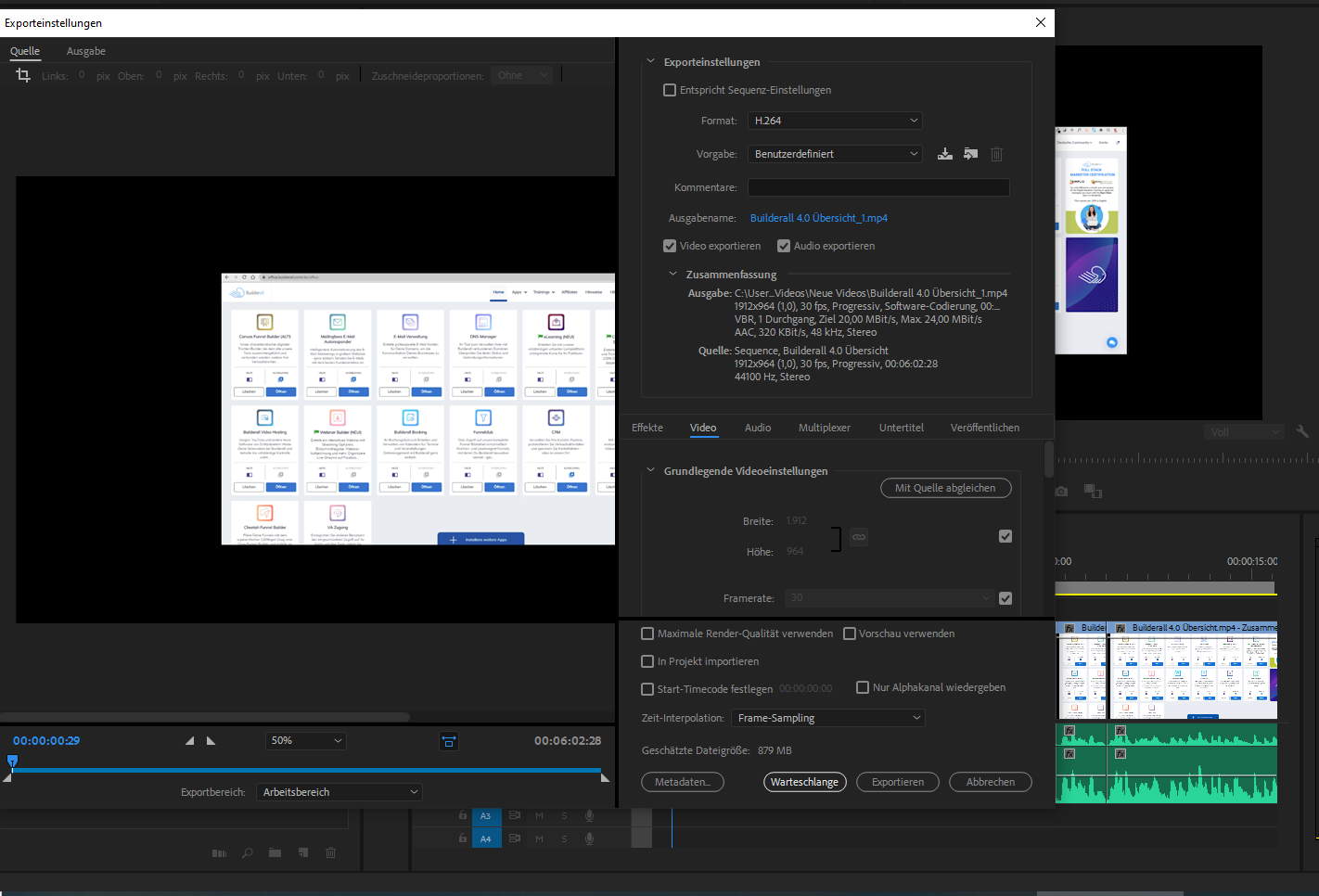Toggle the width-height link icon
This screenshot has height=896, width=1319.
859,536
